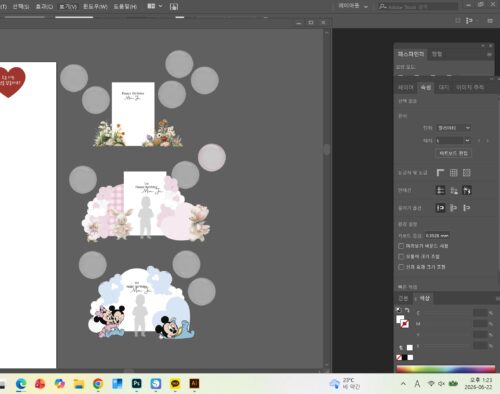Image resolution: width=500 pixels, height=394 pixels.
Task: Open the Pathfinder panel options menu
Action: [x=489, y=54]
